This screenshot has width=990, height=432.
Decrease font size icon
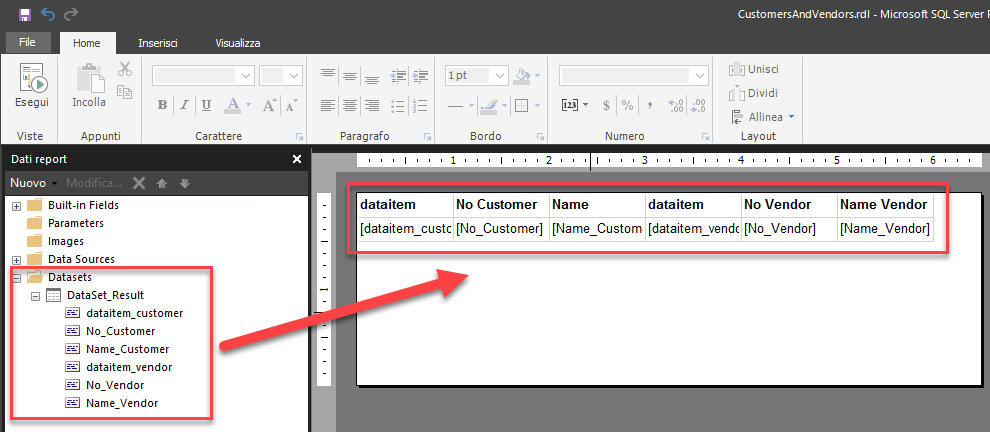291,105
